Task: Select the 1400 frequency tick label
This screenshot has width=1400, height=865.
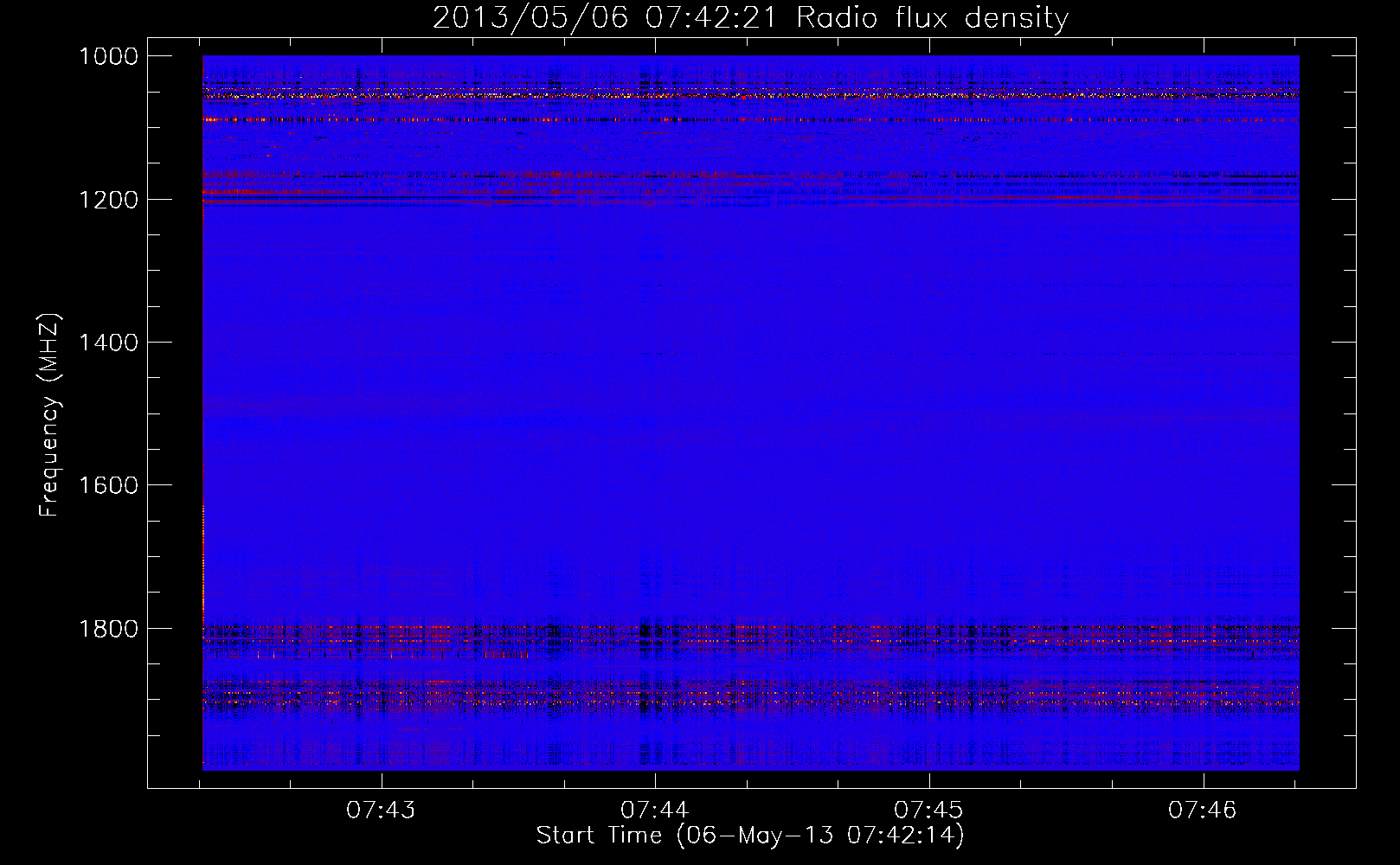Action: click(x=108, y=343)
